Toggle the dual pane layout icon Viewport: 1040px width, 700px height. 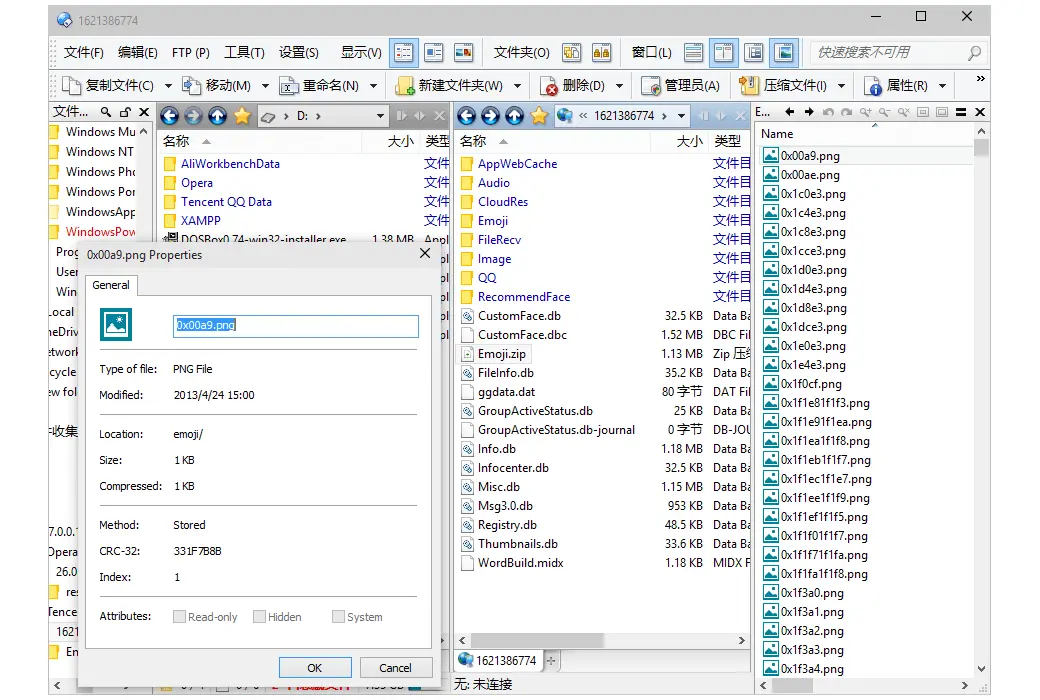724,52
